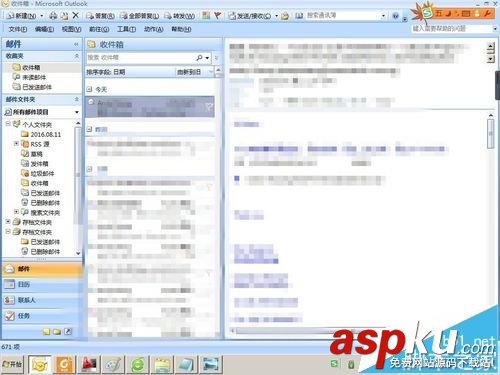Click the blue Help icon in the toolbar
Image resolution: width=500 pixels, height=375 pixels.
click(396, 16)
